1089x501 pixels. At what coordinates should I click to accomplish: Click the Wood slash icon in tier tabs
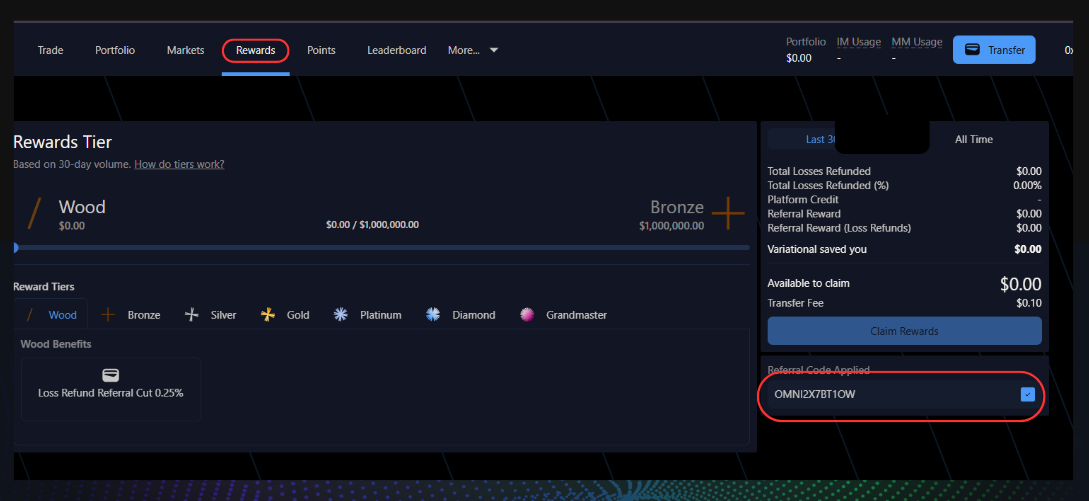tap(30, 315)
